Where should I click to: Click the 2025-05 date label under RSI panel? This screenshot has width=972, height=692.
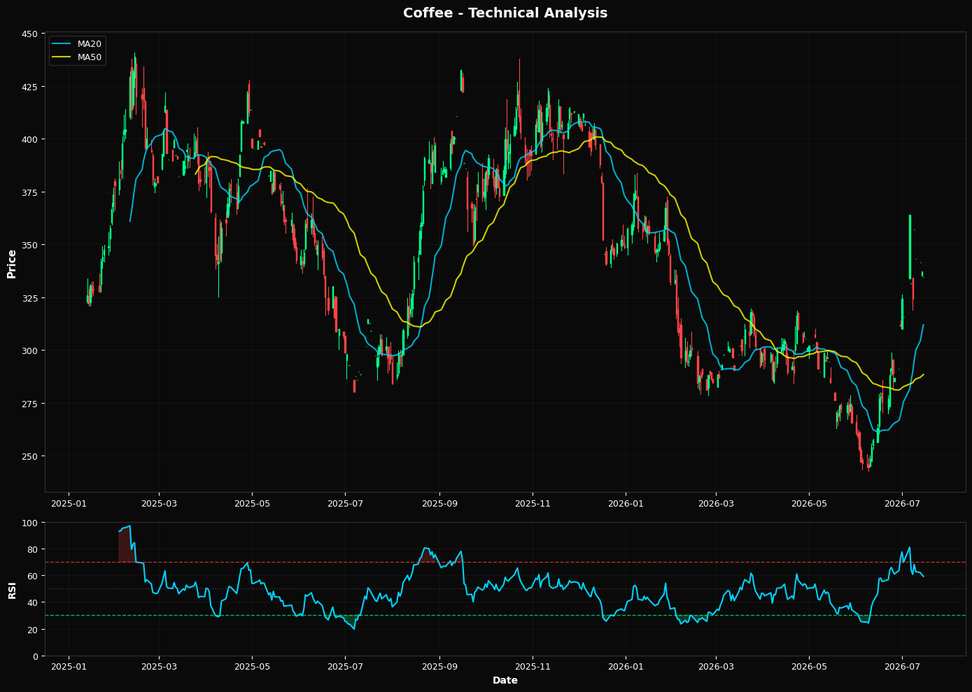(252, 668)
